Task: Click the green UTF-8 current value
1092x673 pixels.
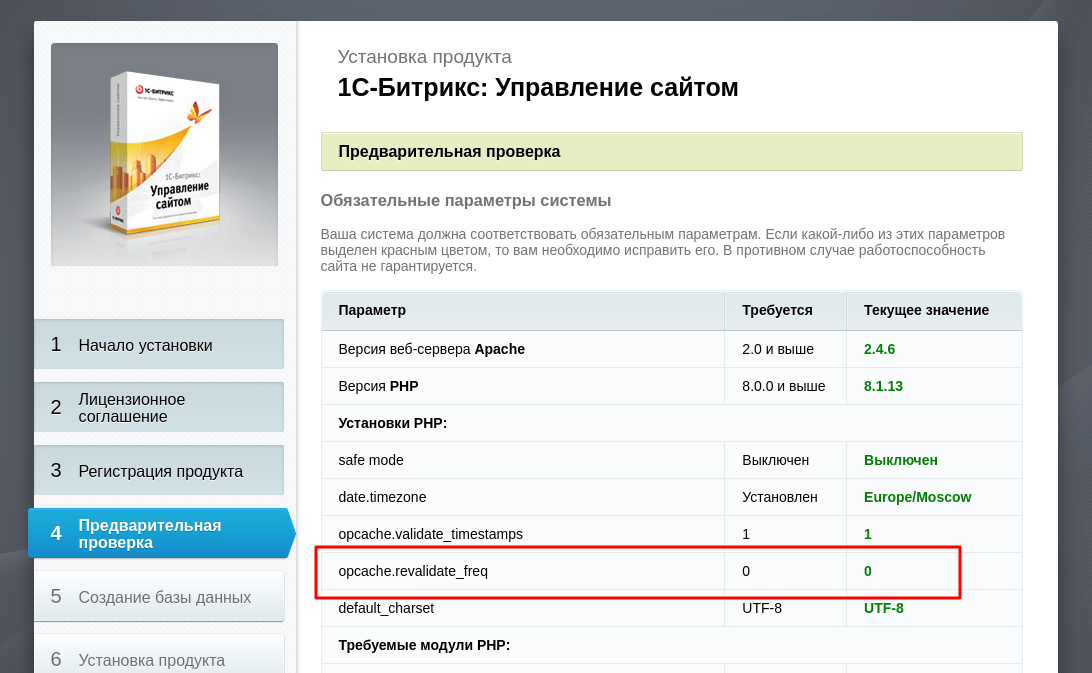Action: tap(883, 608)
